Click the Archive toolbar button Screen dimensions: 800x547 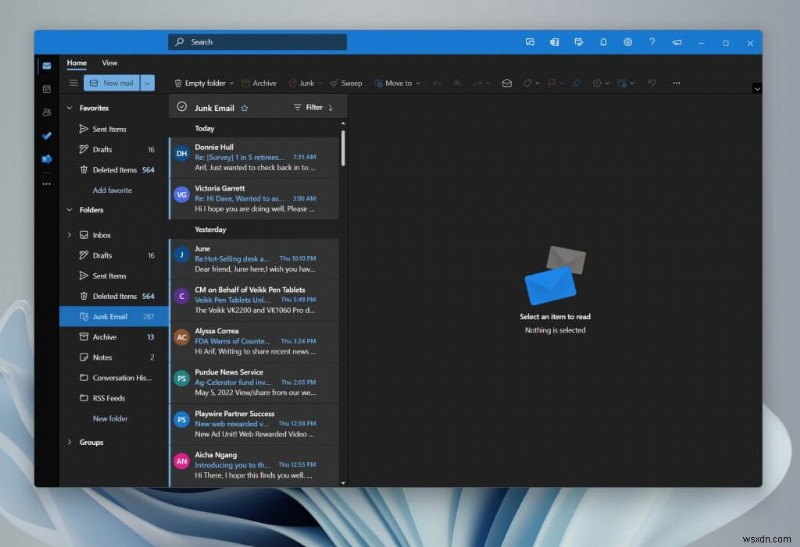[x=259, y=83]
